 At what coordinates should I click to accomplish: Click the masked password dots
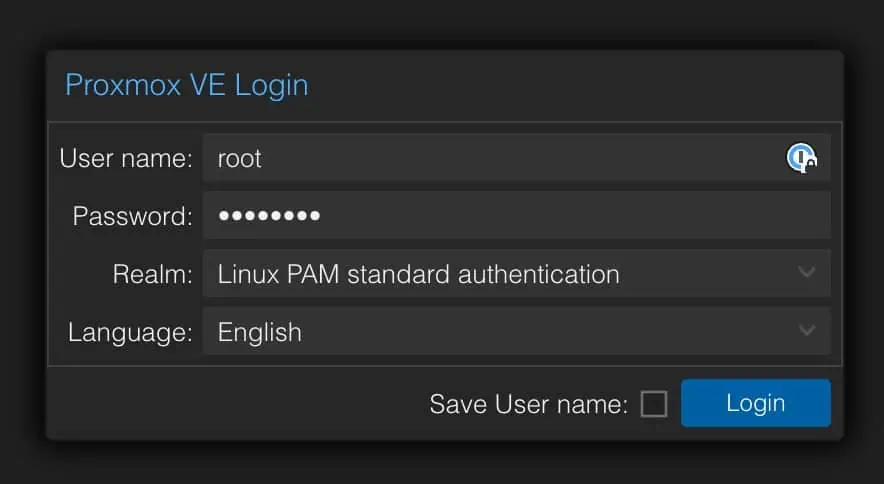[x=269, y=215]
